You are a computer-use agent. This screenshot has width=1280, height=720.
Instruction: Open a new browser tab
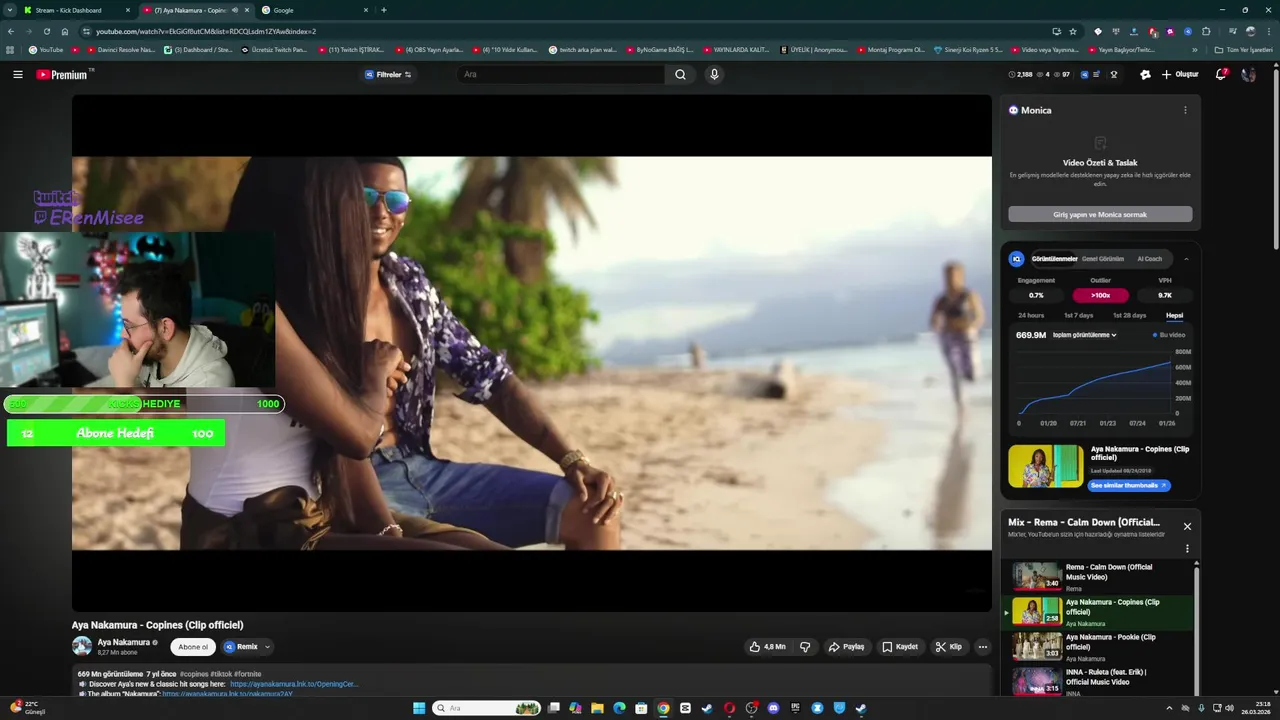click(x=384, y=10)
